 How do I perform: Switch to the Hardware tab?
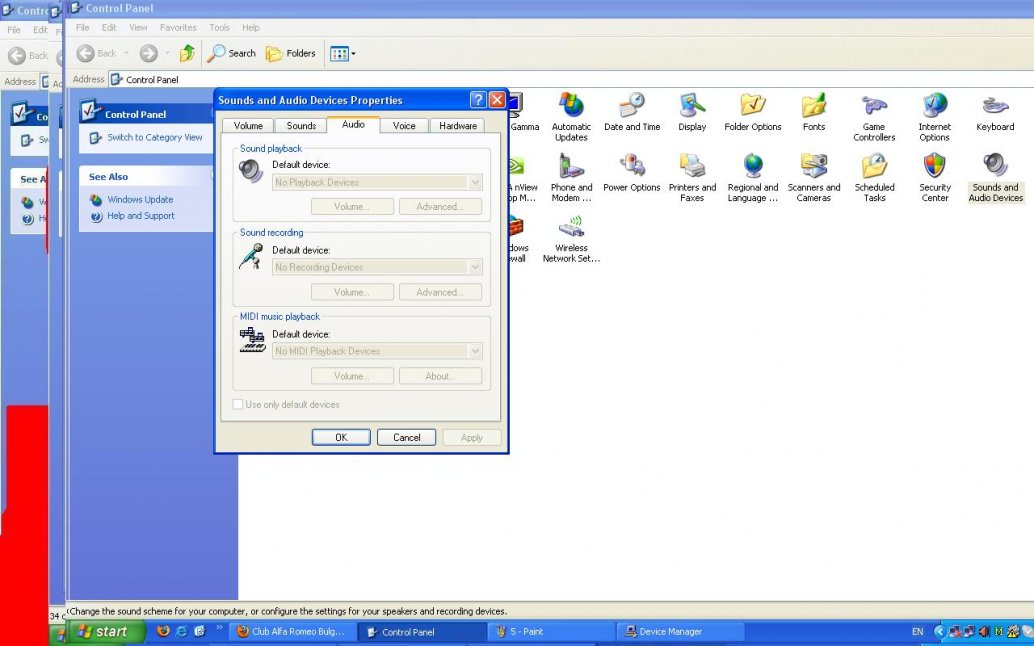click(x=458, y=126)
